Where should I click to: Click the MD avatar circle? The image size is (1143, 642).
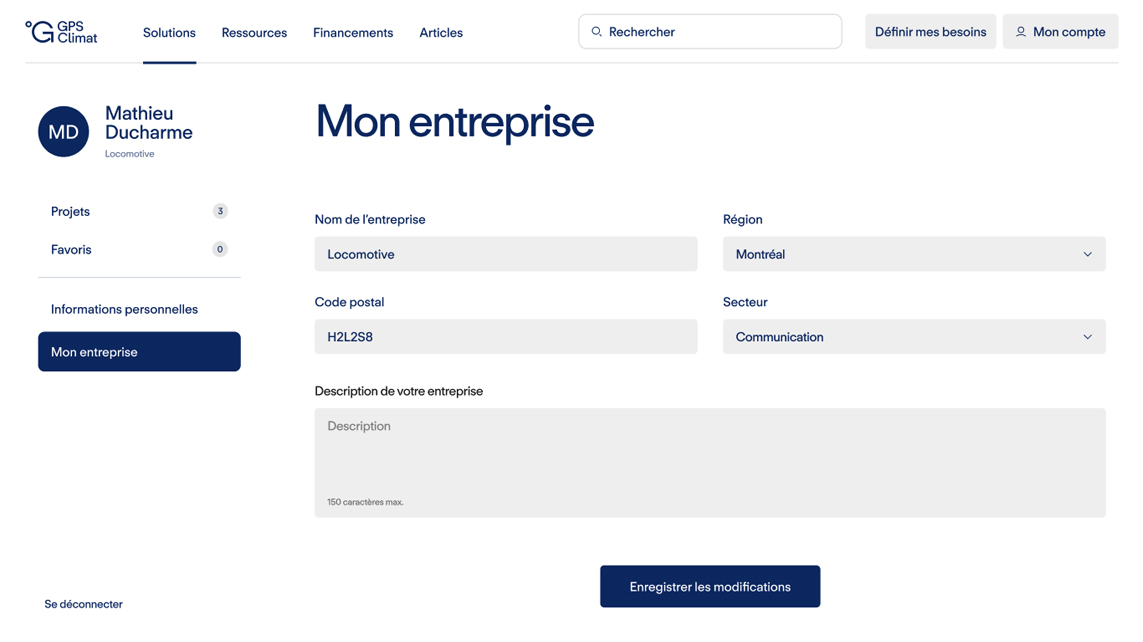(x=64, y=132)
